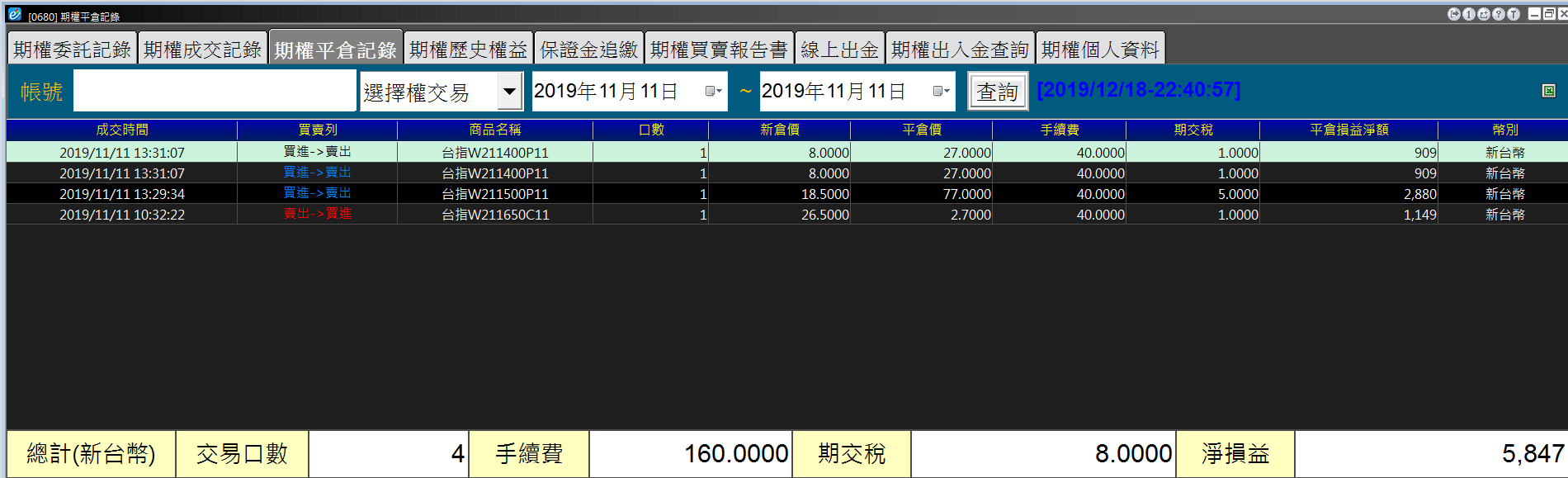
Task: Export to Excel using the green icon
Action: 1549,91
